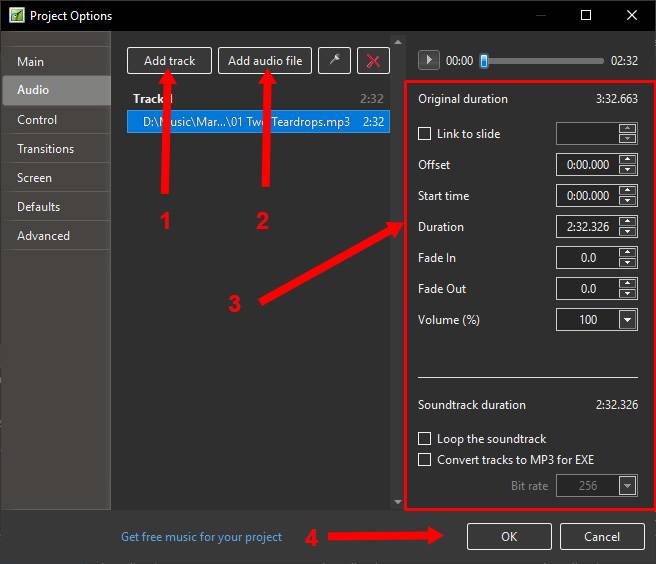Click the Fade Out value field
The height and width of the screenshot is (564, 656).
[587, 289]
